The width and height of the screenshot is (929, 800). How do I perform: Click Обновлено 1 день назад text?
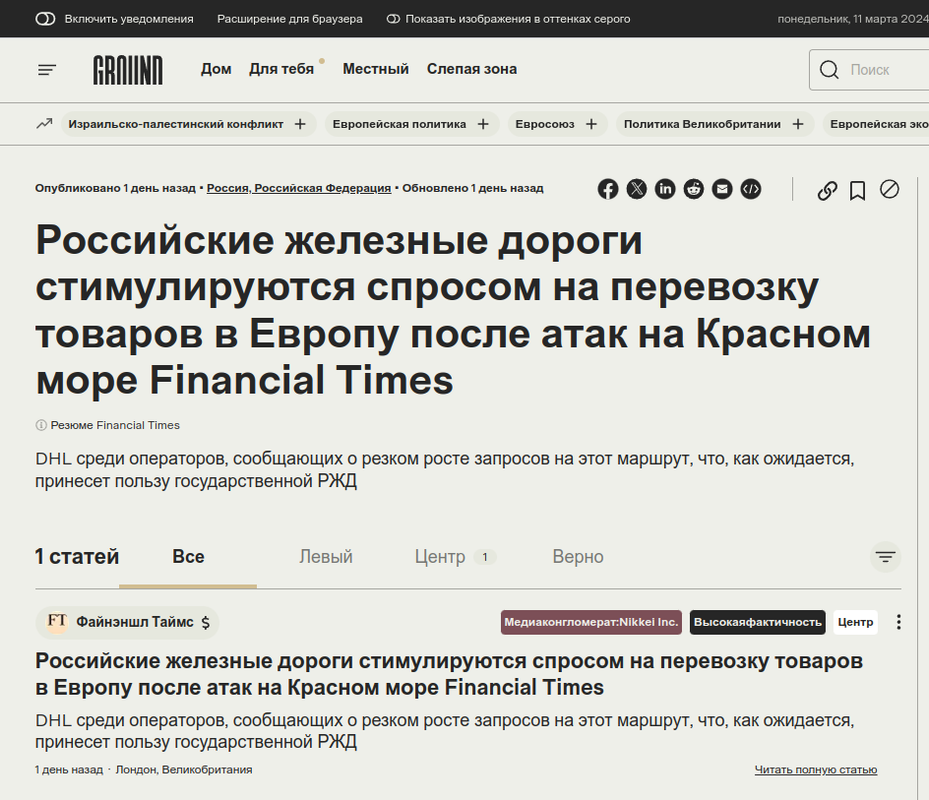(x=473, y=188)
